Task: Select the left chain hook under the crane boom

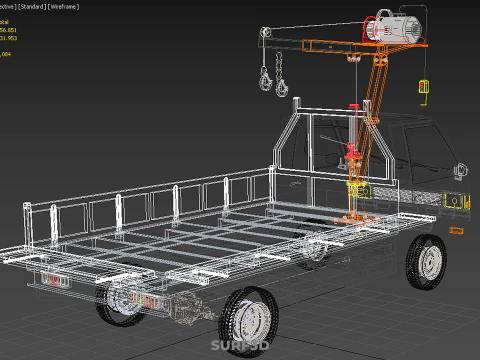Action: (265, 79)
